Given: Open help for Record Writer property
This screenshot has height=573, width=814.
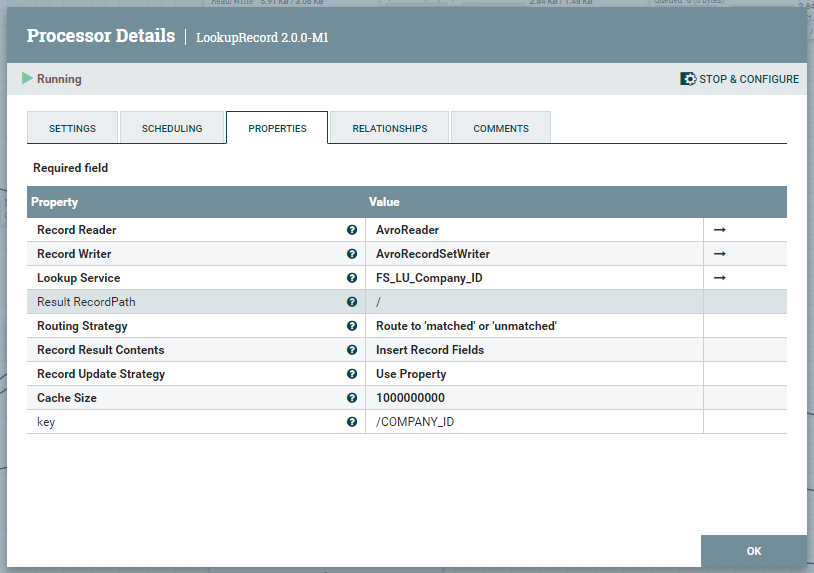Looking at the screenshot, I should tap(352, 254).
